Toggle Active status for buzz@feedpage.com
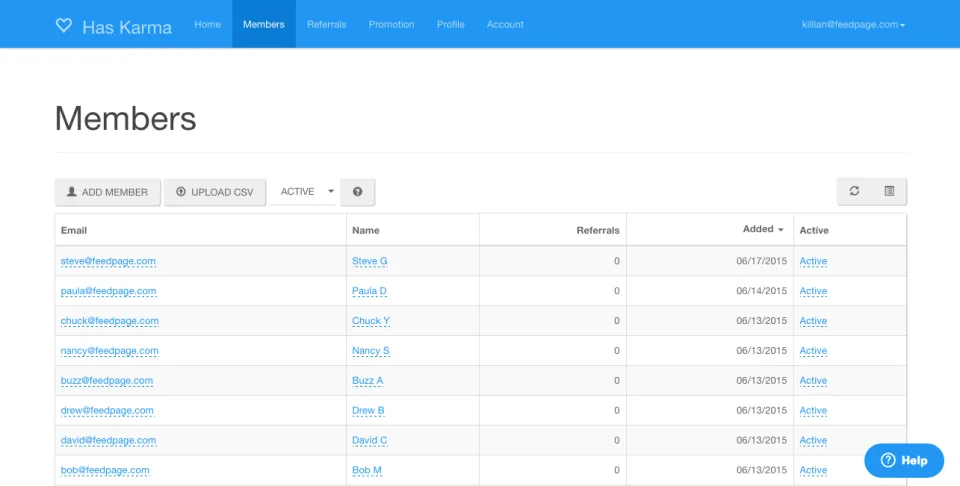 click(x=813, y=380)
